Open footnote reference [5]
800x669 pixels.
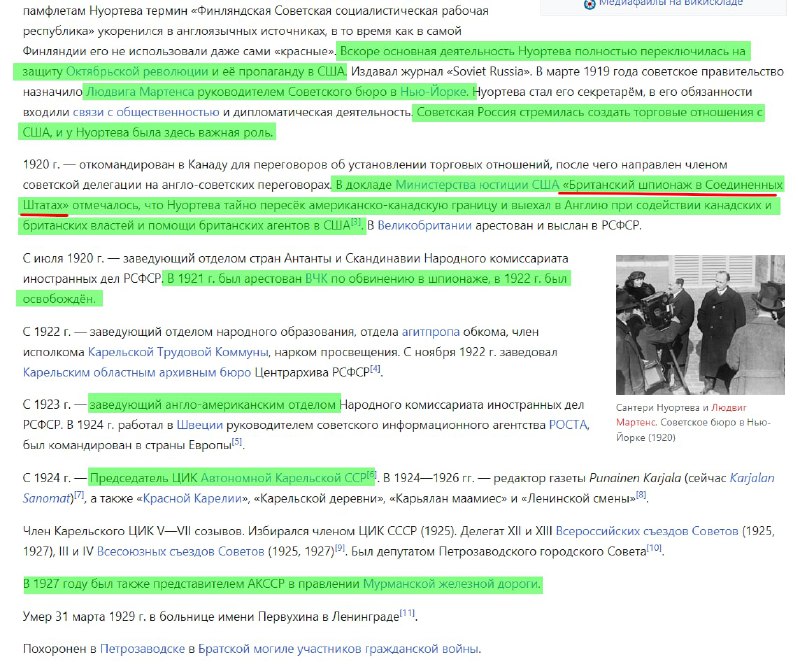(237, 442)
